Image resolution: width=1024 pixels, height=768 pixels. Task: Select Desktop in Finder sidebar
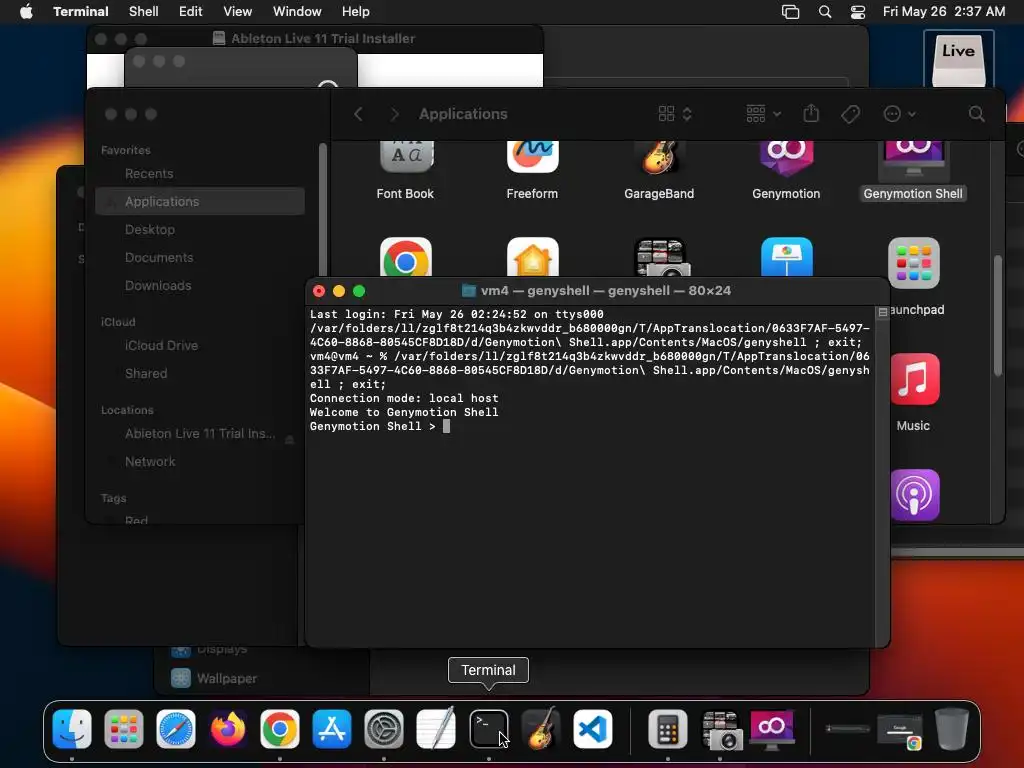(200, 229)
